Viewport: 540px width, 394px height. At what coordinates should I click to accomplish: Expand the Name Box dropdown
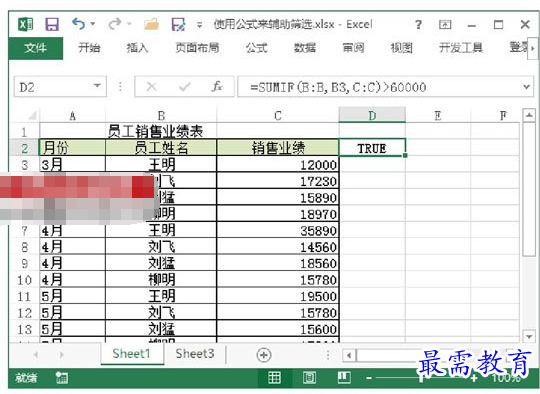pyautogui.click(x=97, y=86)
